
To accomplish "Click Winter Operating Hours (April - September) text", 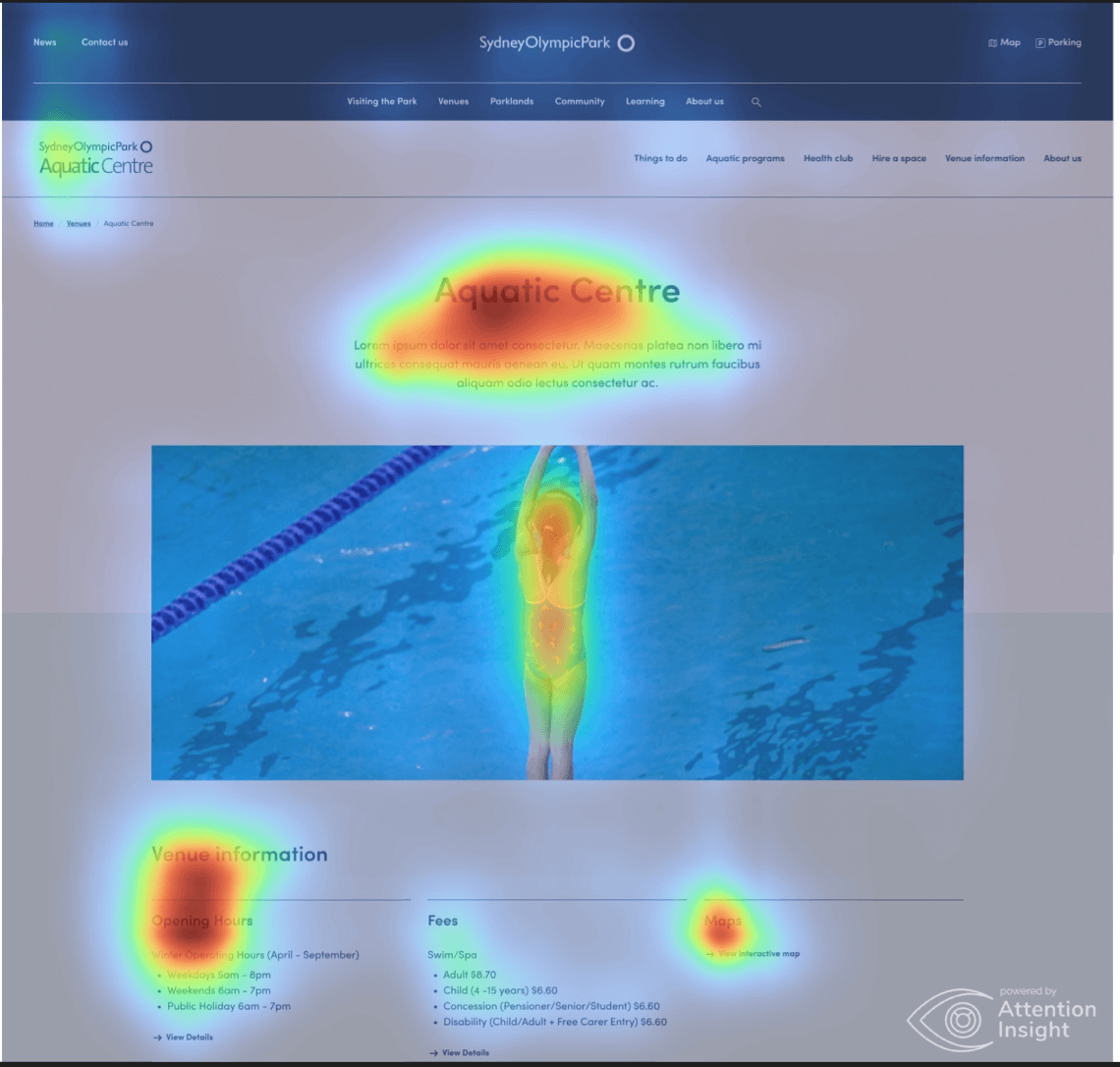I will [255, 955].
